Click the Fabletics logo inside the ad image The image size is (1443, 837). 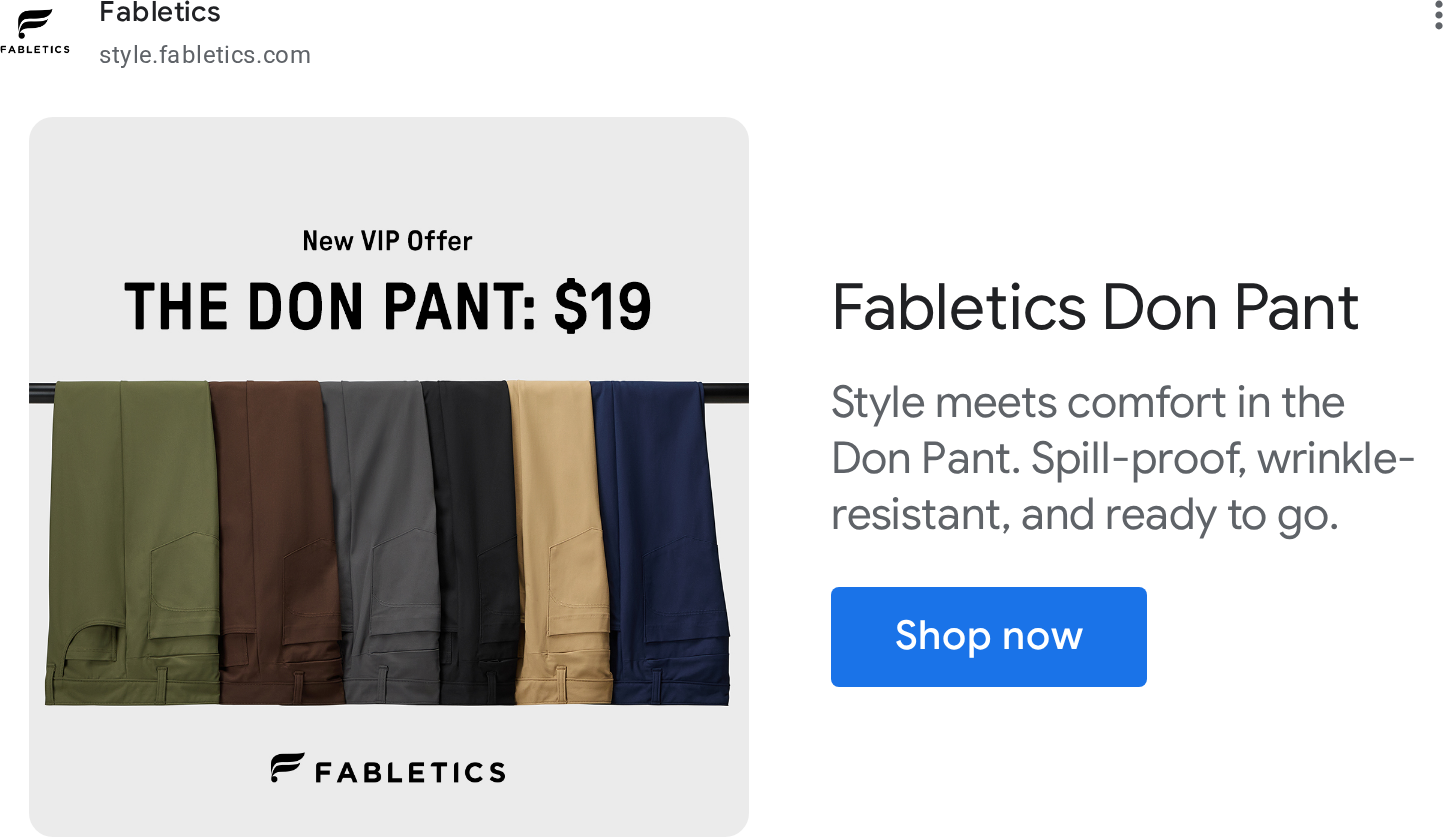click(x=387, y=769)
